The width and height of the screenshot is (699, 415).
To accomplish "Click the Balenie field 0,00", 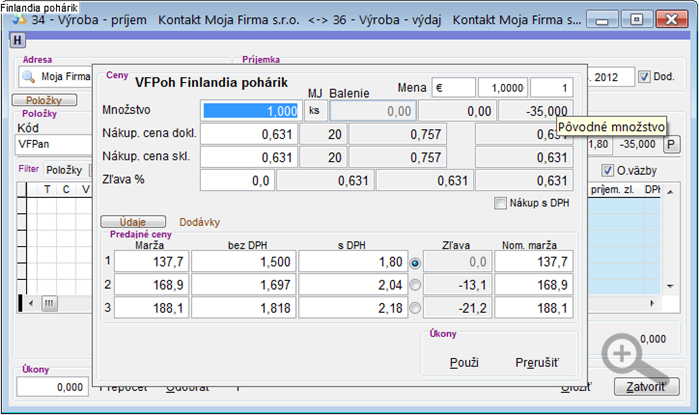I will tap(373, 111).
